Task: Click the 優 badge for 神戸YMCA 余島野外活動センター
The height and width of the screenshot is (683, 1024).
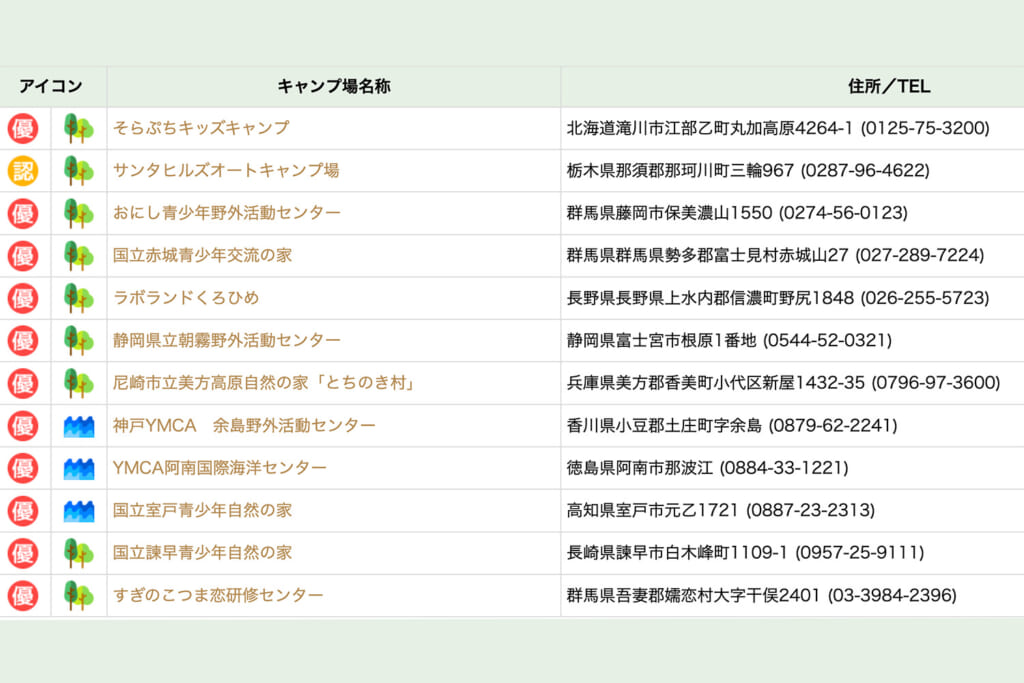Action: click(x=23, y=426)
